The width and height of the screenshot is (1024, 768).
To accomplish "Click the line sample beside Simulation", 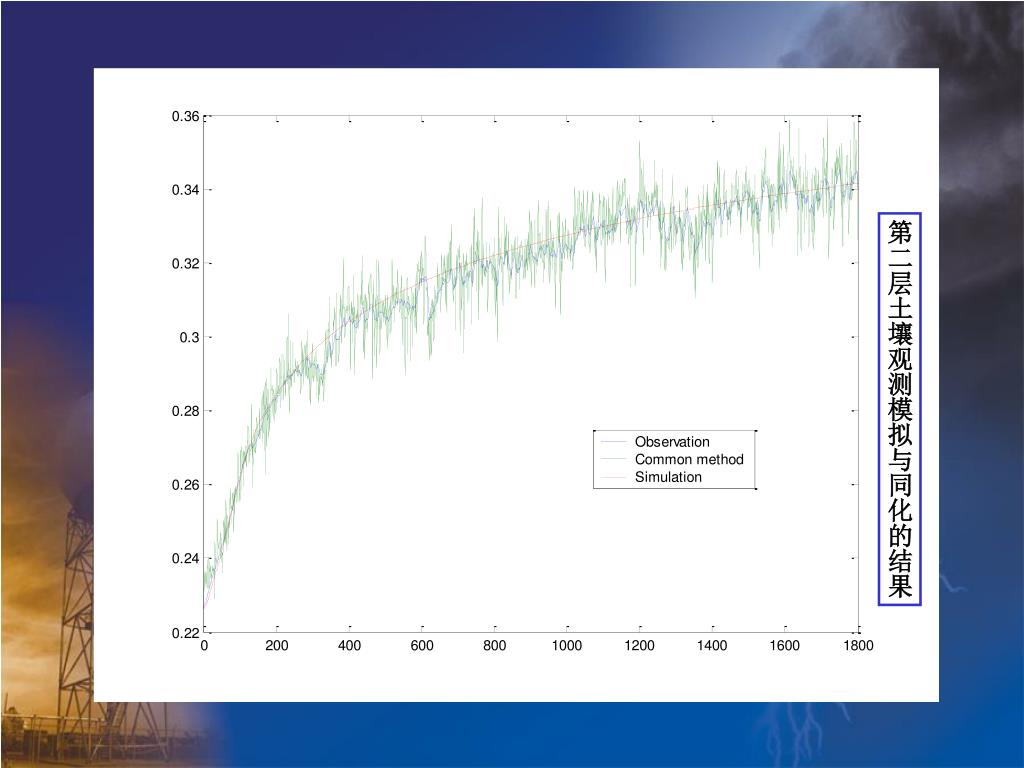I will pyautogui.click(x=613, y=478).
